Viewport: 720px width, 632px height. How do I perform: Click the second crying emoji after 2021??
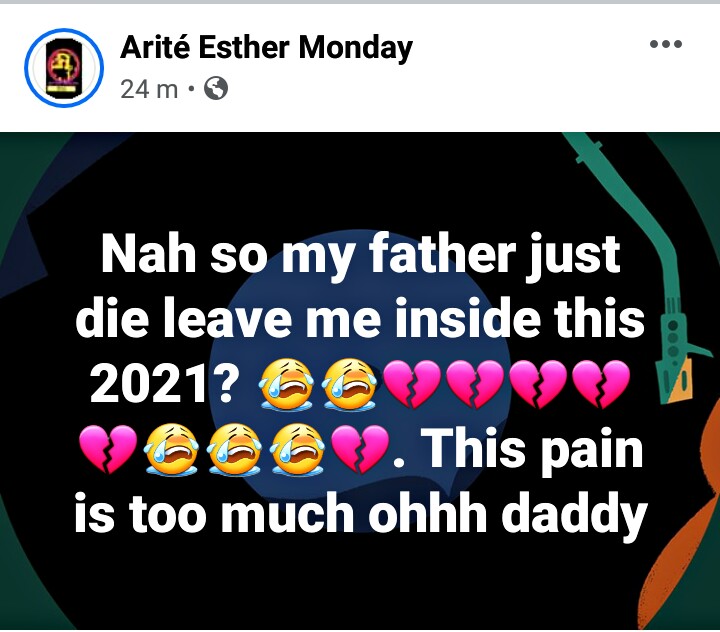point(350,384)
